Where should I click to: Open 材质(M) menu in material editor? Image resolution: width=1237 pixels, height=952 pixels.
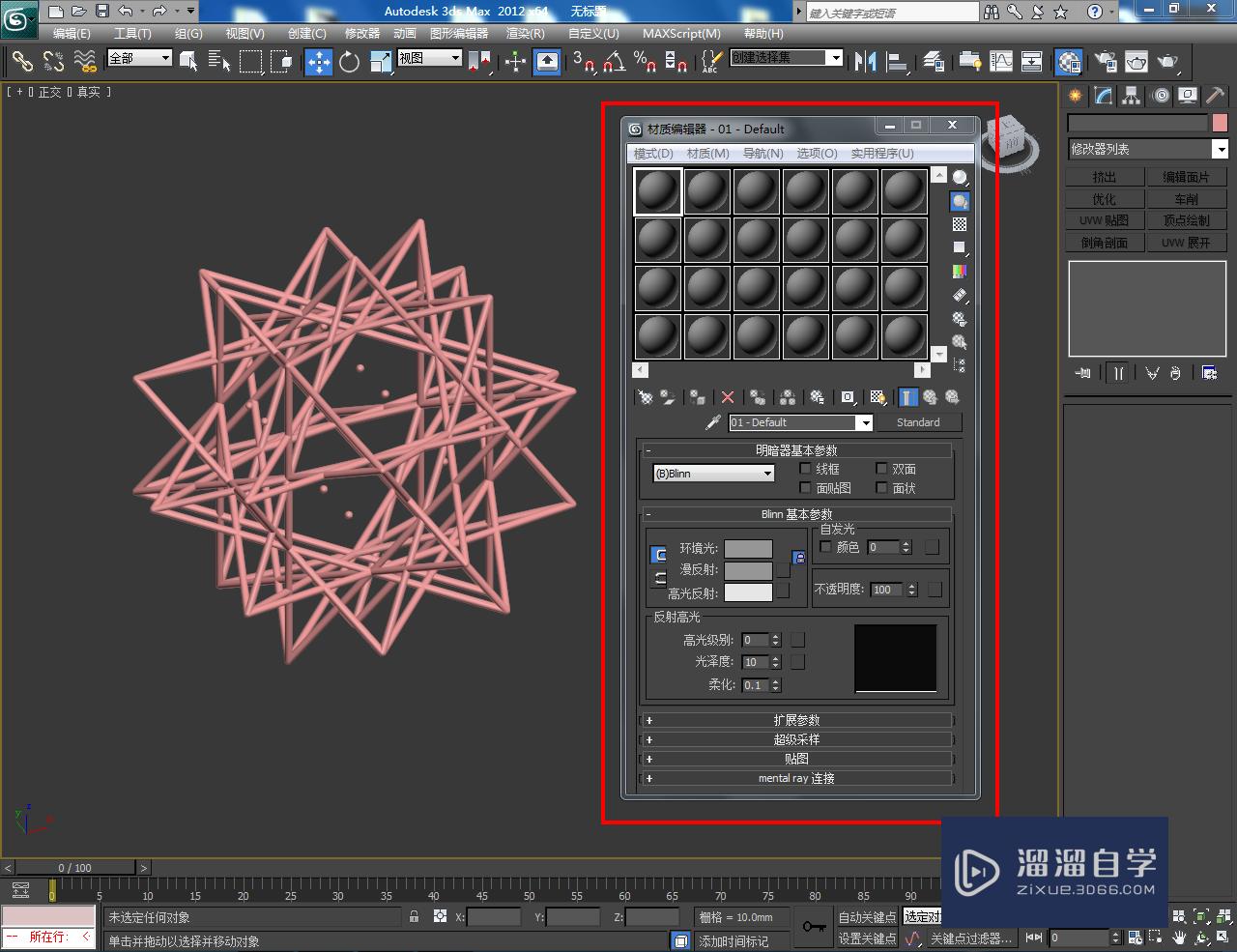coord(708,154)
